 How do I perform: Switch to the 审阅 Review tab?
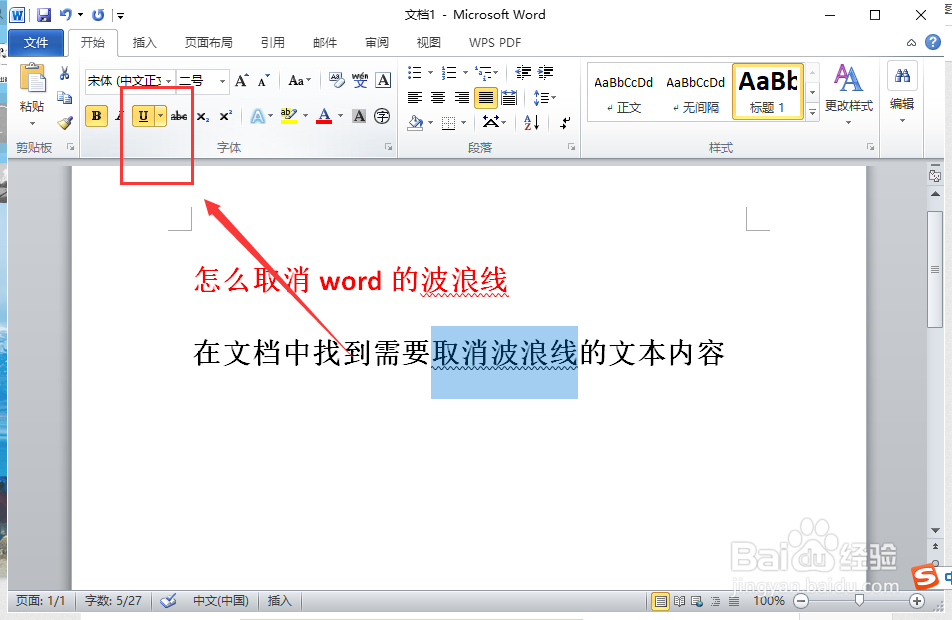click(x=377, y=43)
